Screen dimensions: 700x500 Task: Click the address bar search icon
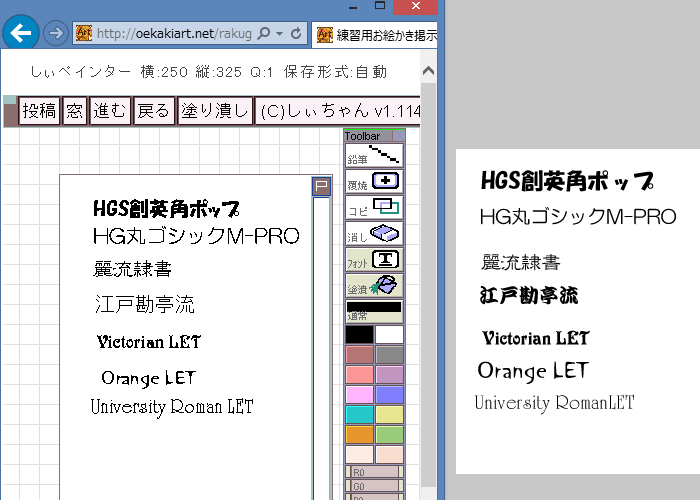pos(264,33)
